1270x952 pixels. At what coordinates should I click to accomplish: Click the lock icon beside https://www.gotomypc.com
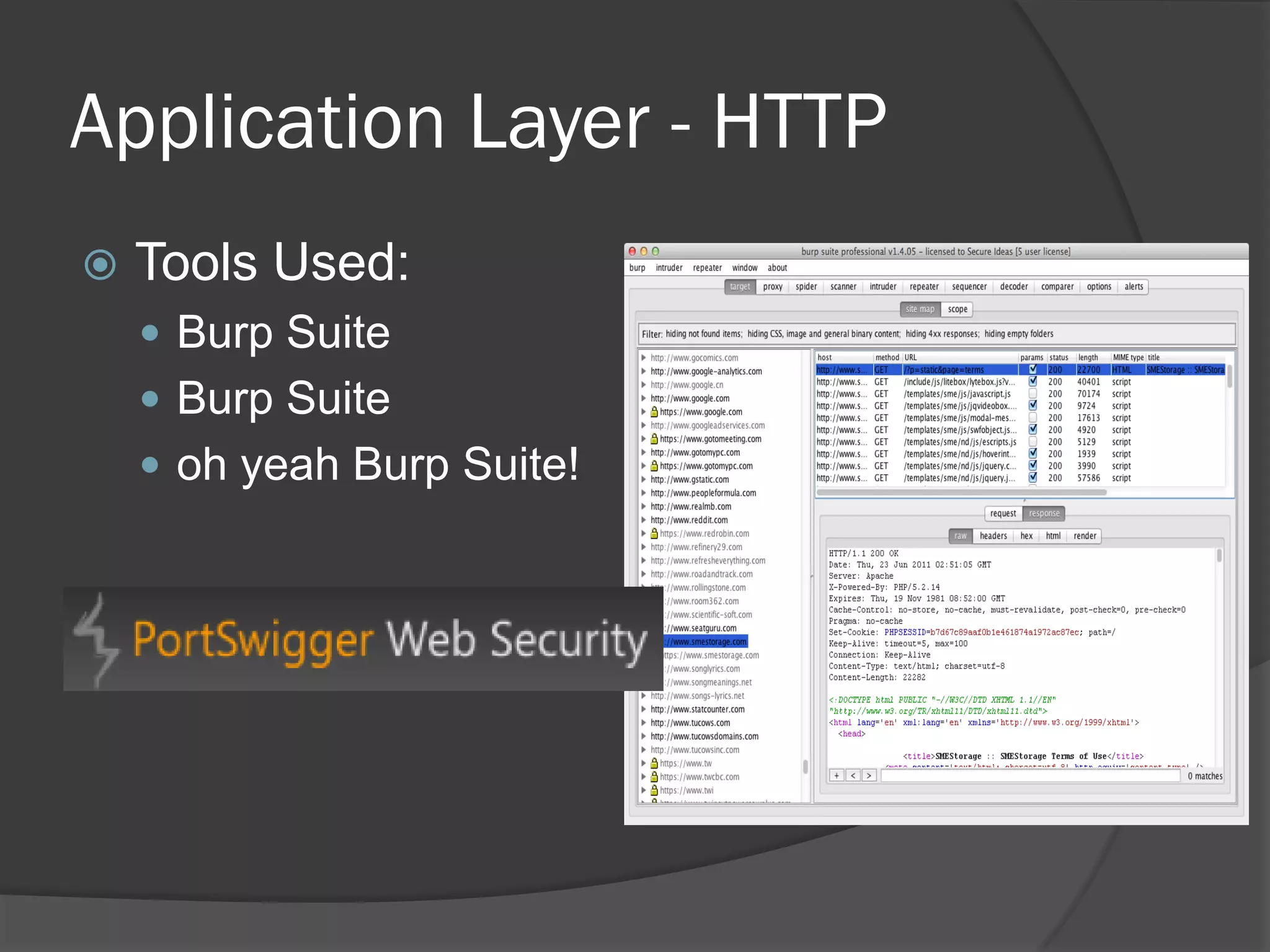coord(654,465)
